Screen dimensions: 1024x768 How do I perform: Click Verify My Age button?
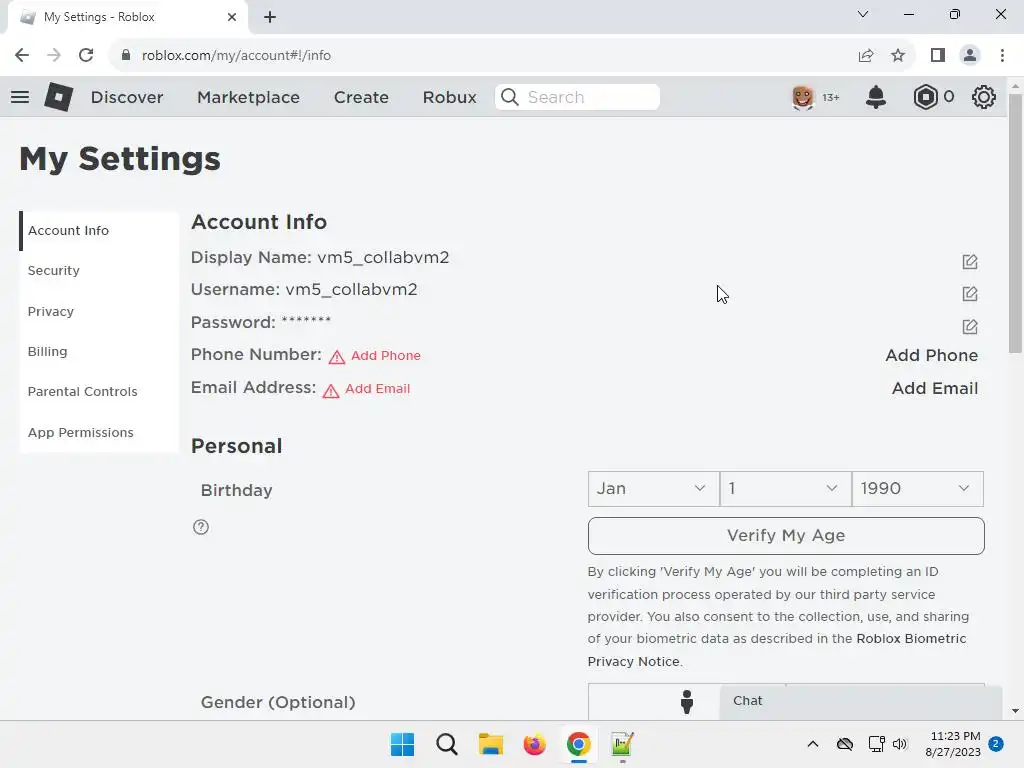tap(786, 536)
